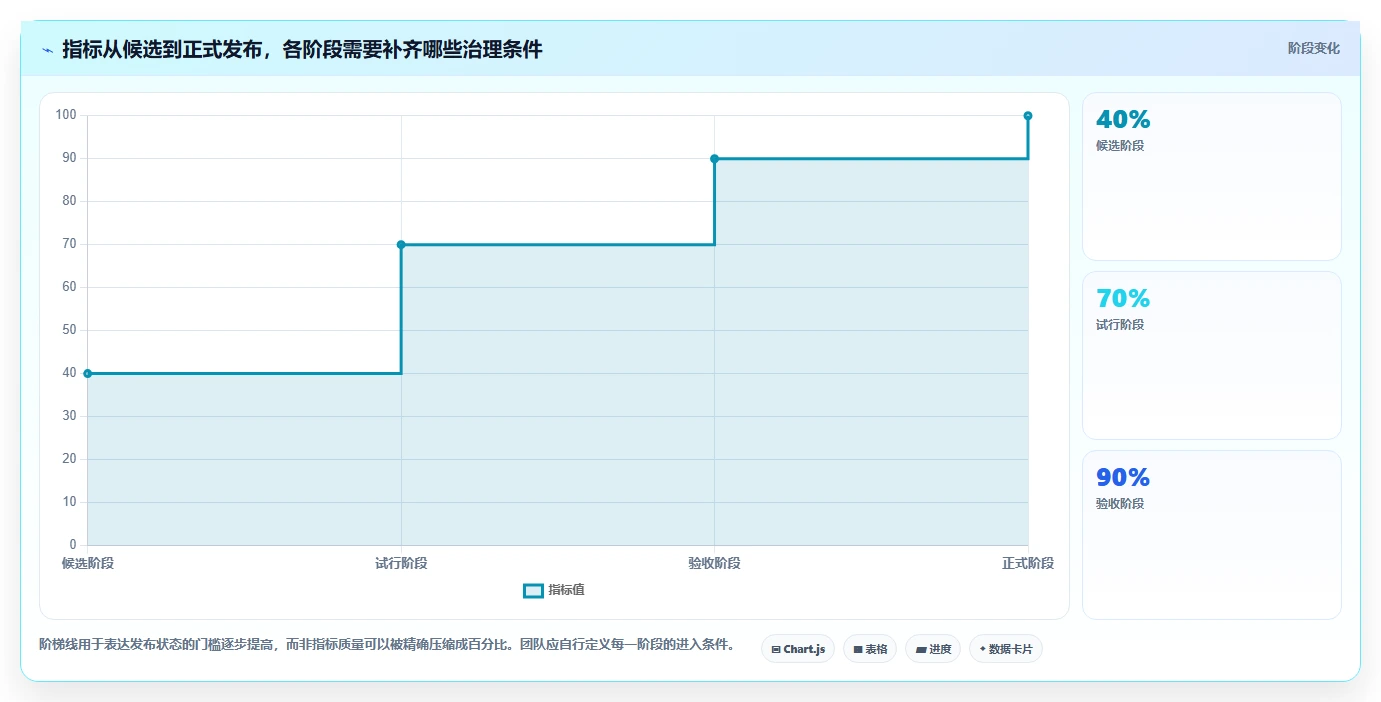
Task: Click the data point at 正式阶段 (100)
Action: tap(1028, 116)
